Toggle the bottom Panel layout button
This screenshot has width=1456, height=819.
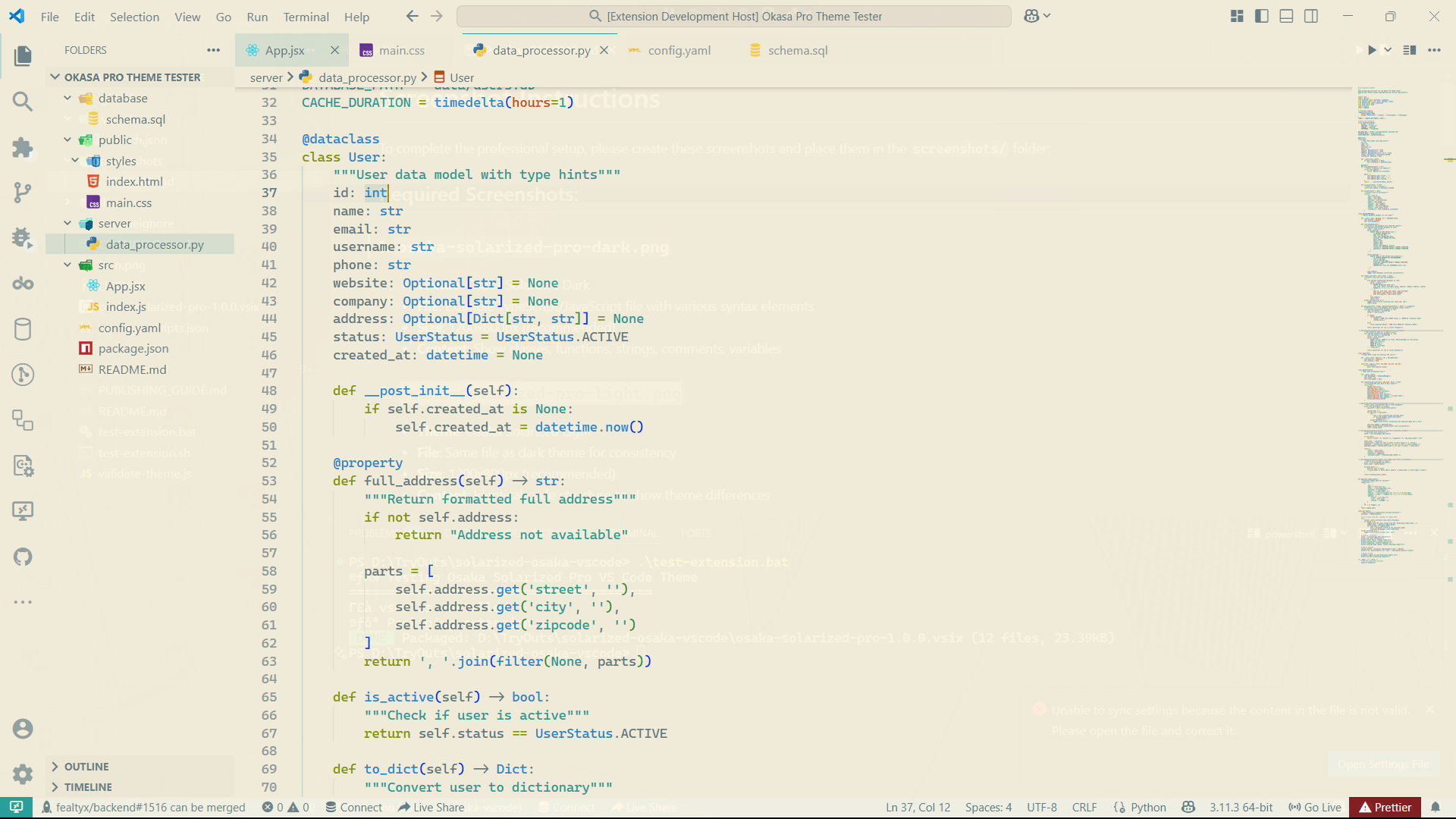[1286, 16]
